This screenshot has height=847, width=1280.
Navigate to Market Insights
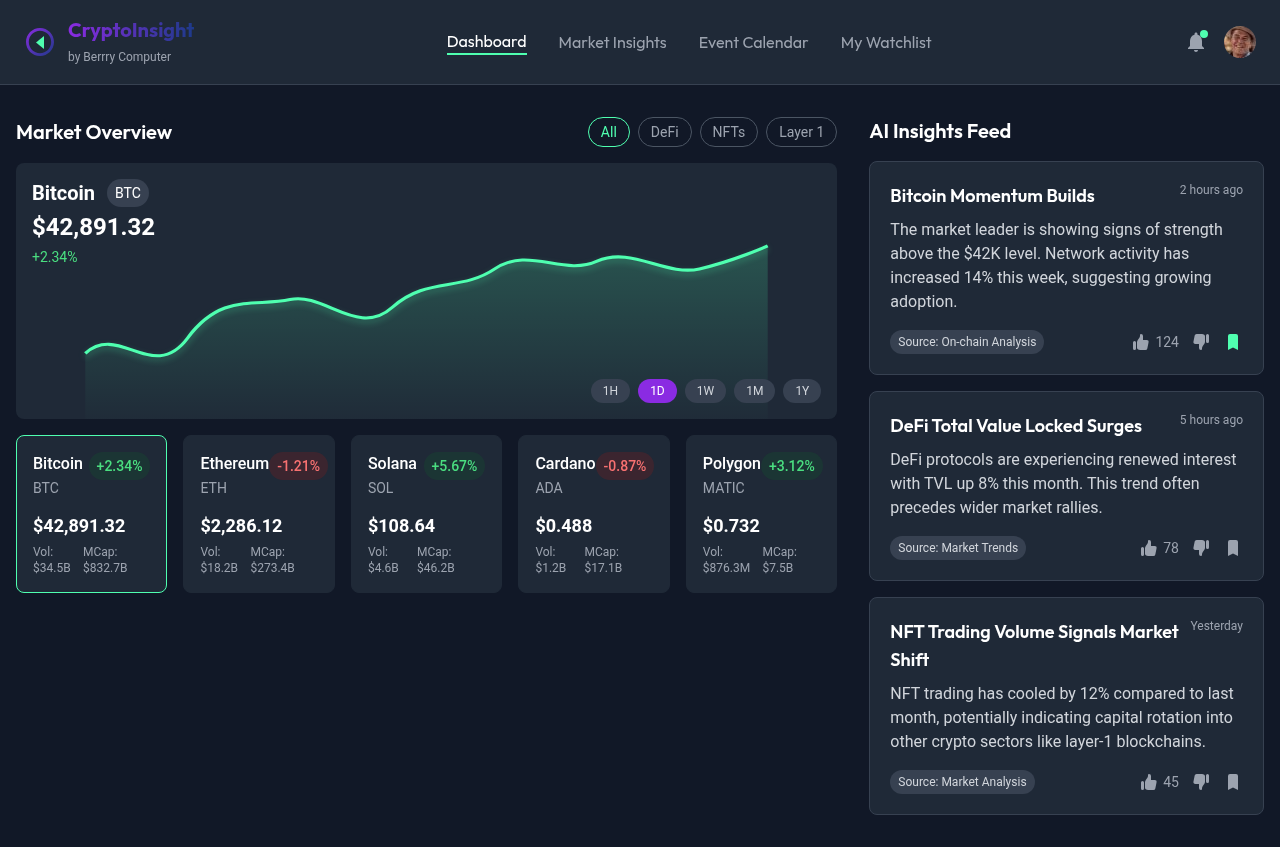[612, 42]
